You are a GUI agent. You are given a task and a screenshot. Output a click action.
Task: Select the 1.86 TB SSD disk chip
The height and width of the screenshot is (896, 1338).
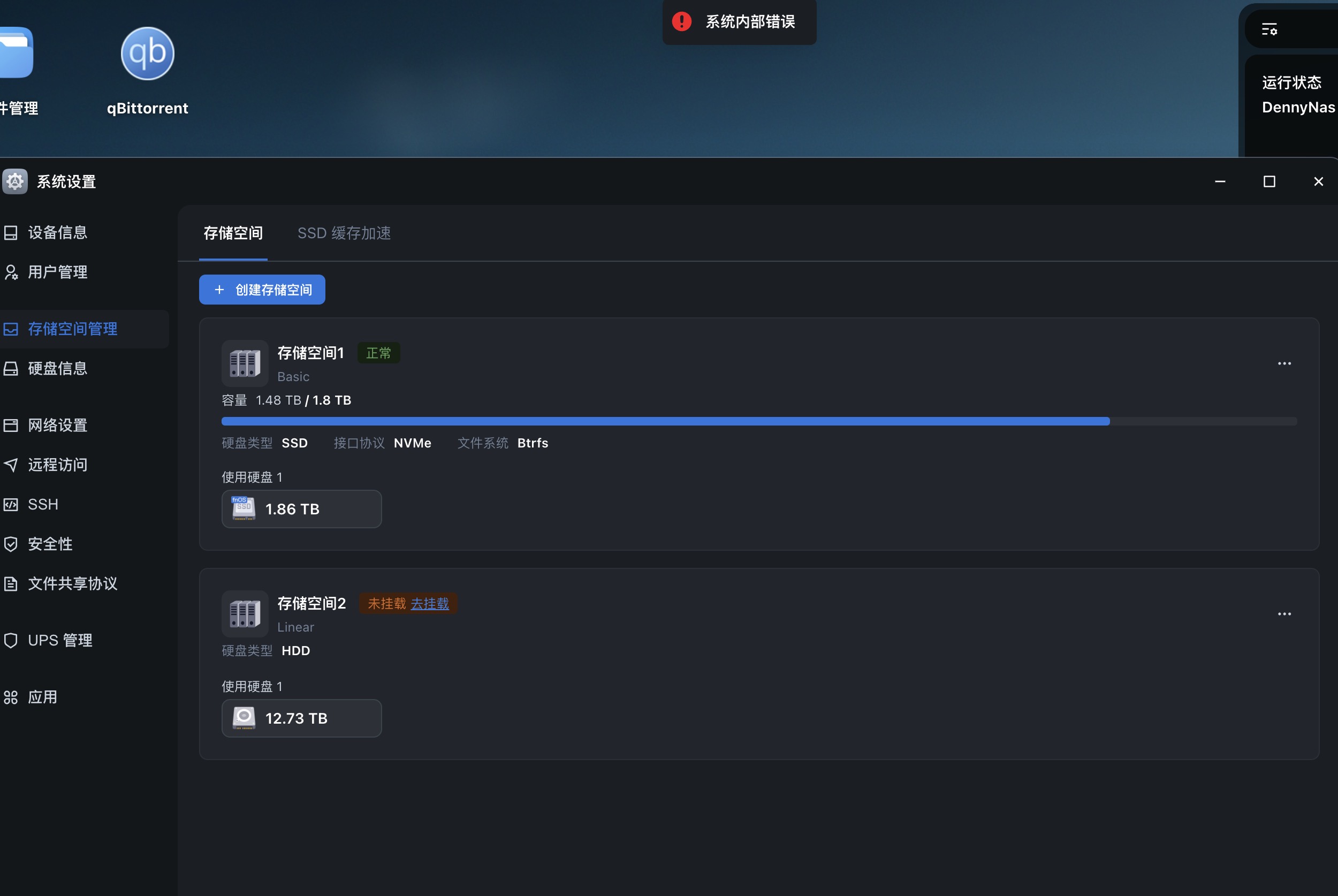(x=301, y=509)
